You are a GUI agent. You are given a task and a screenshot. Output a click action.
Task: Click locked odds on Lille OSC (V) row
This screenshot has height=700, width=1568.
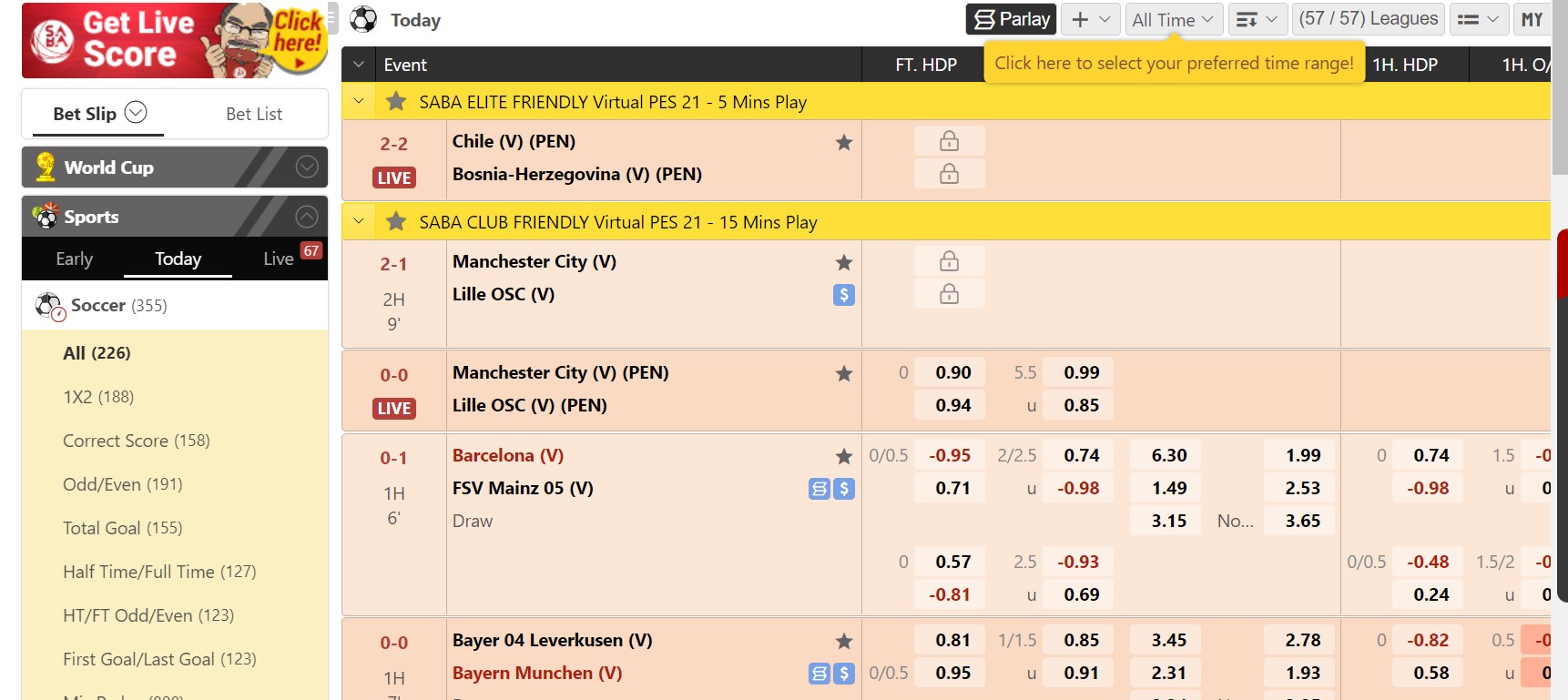point(949,294)
